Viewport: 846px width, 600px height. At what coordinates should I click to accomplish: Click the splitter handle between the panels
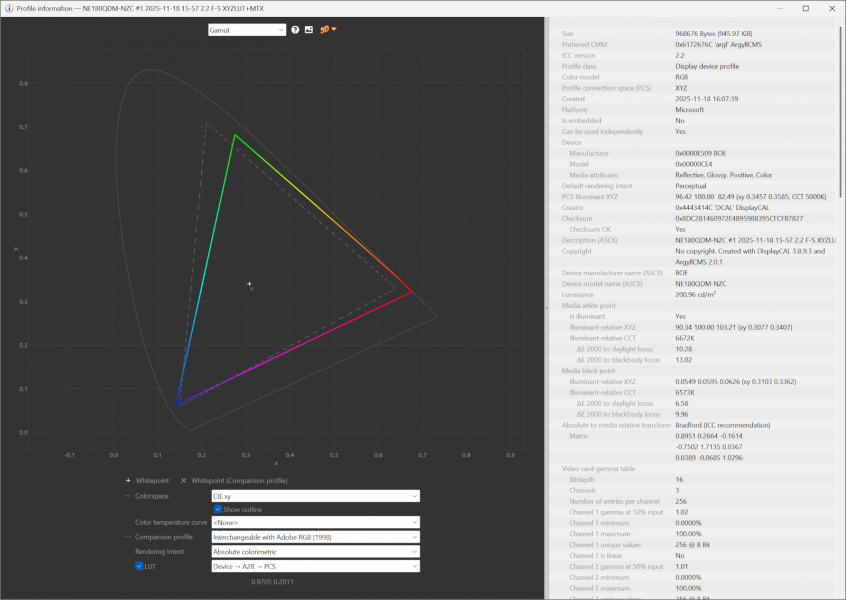(546, 308)
